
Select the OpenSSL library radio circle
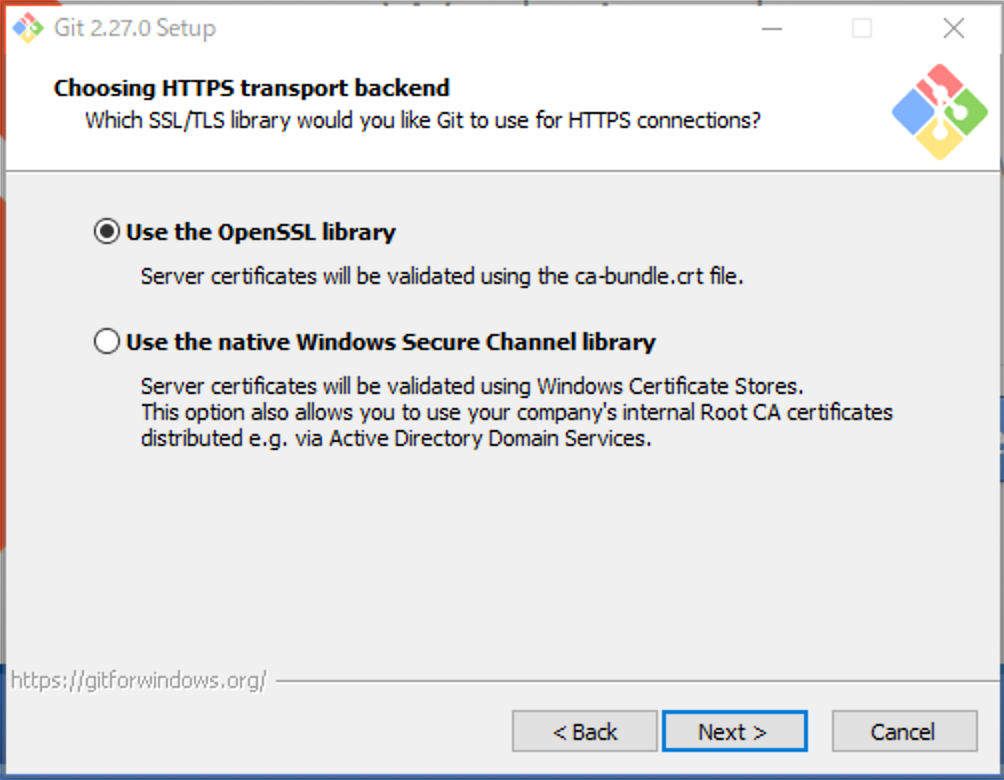[x=106, y=233]
